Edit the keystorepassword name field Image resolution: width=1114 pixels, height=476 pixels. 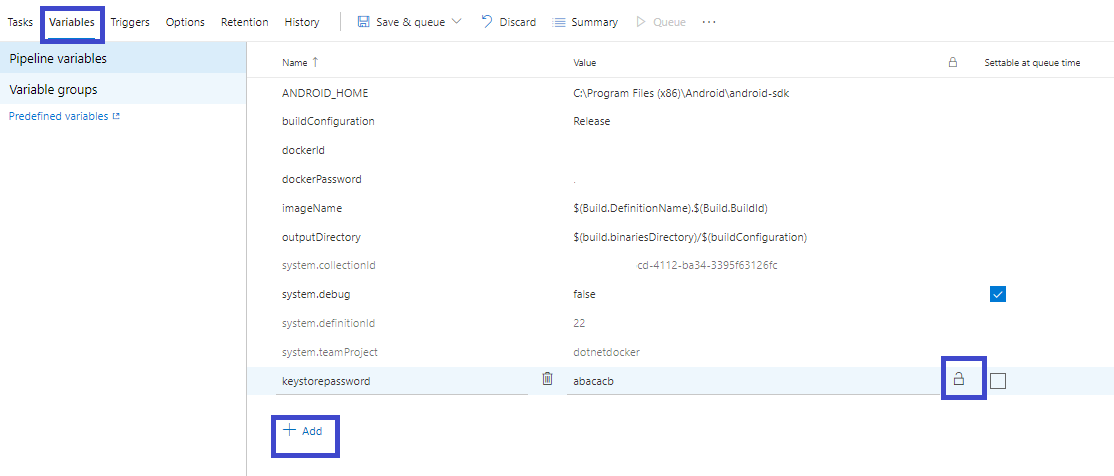tap(404, 381)
